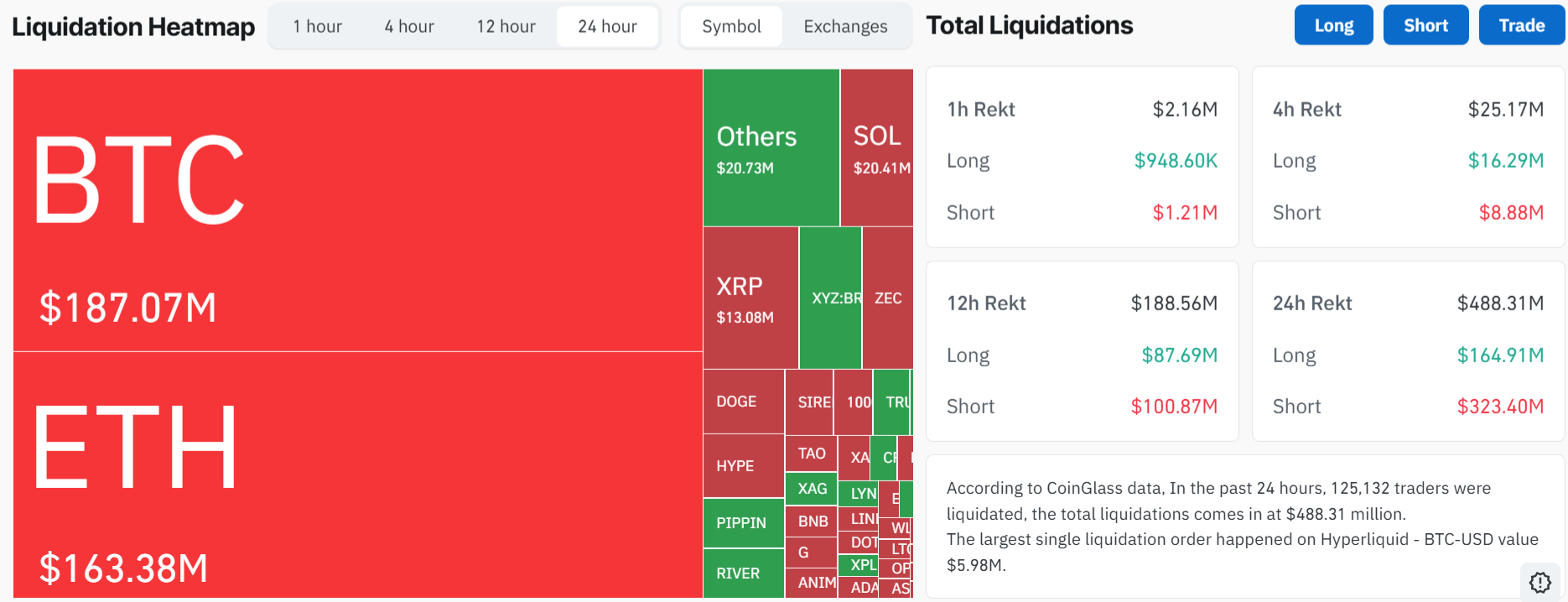1568x602 pixels.
Task: Open the Trade button
Action: pyautogui.click(x=1521, y=24)
